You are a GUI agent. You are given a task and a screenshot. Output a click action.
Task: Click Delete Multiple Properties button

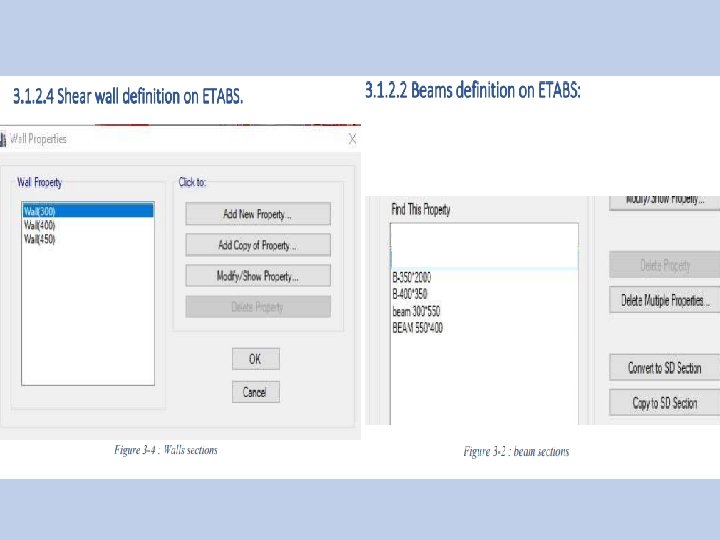tap(664, 300)
